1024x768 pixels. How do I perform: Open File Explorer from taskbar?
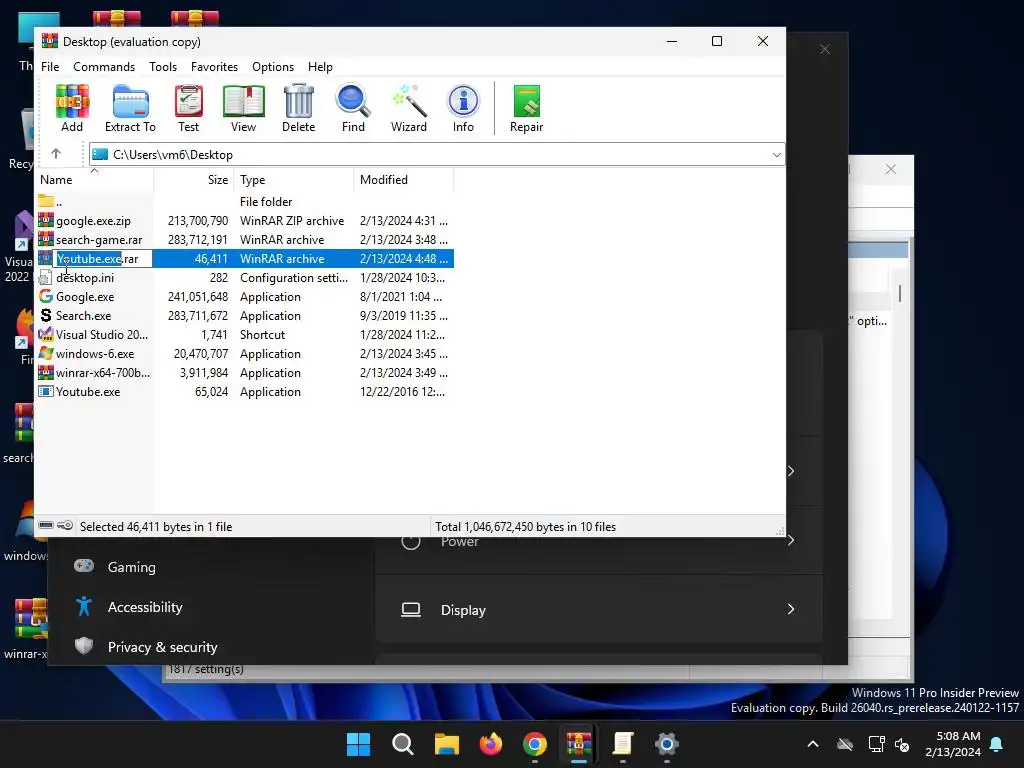click(x=447, y=744)
